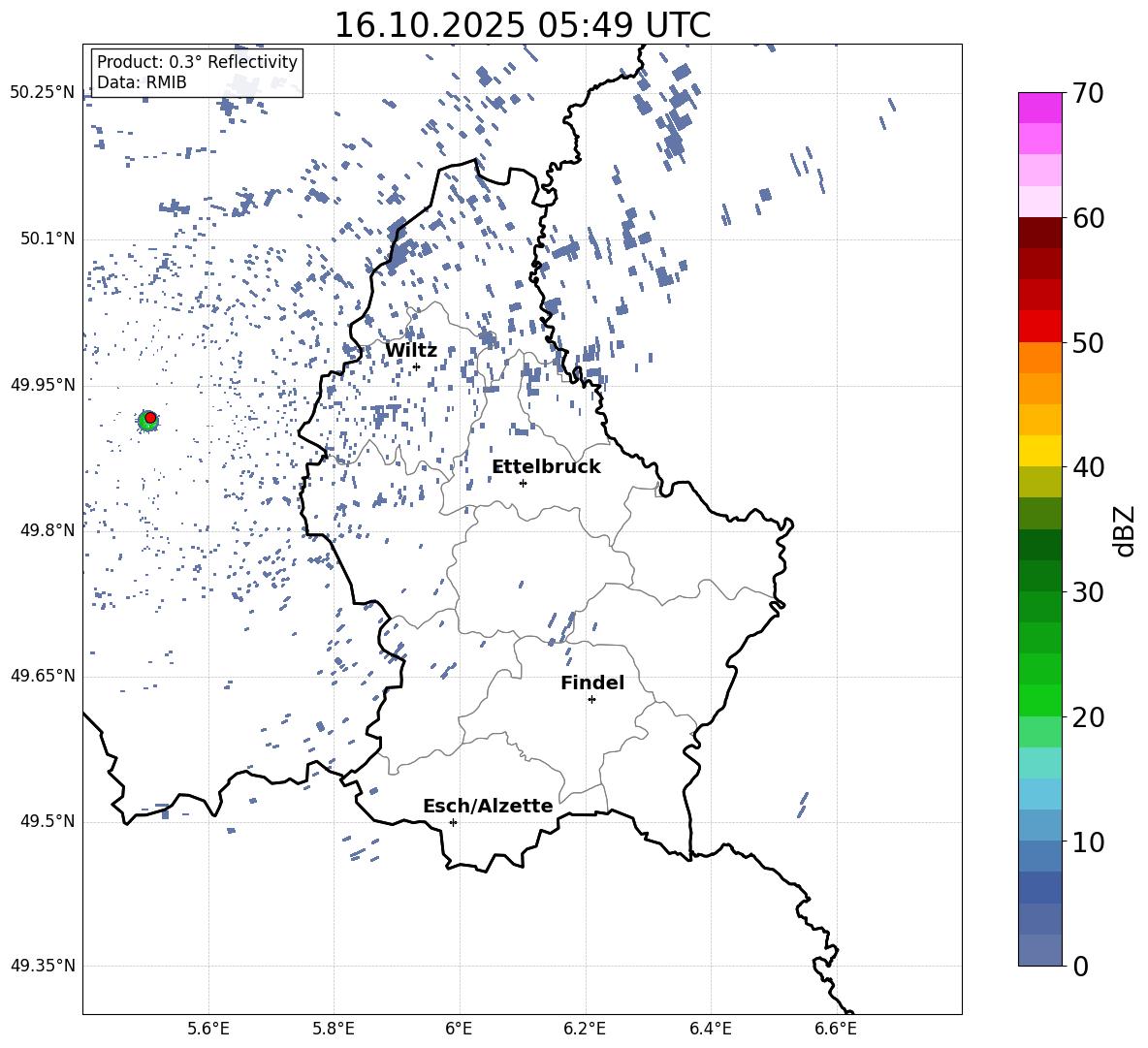1148x1048 pixels.
Task: Click the 49.95°N latitude label
Action: 43,385
